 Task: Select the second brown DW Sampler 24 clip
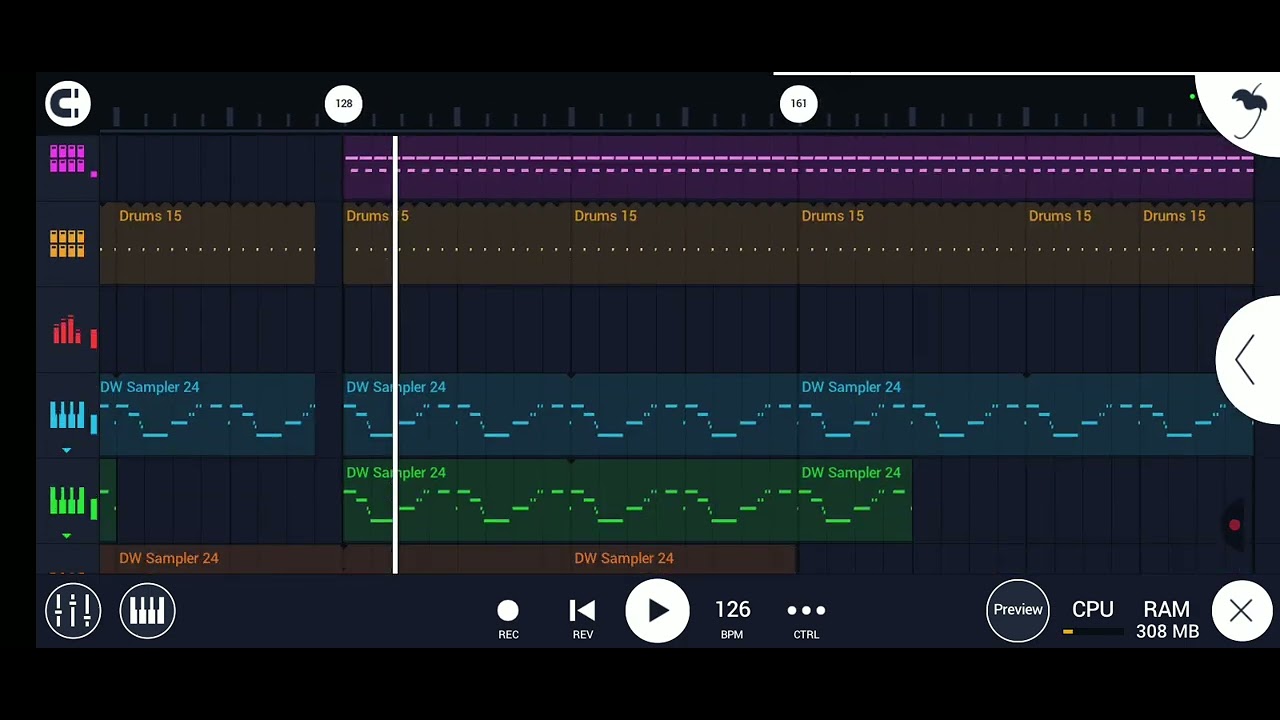pos(684,560)
